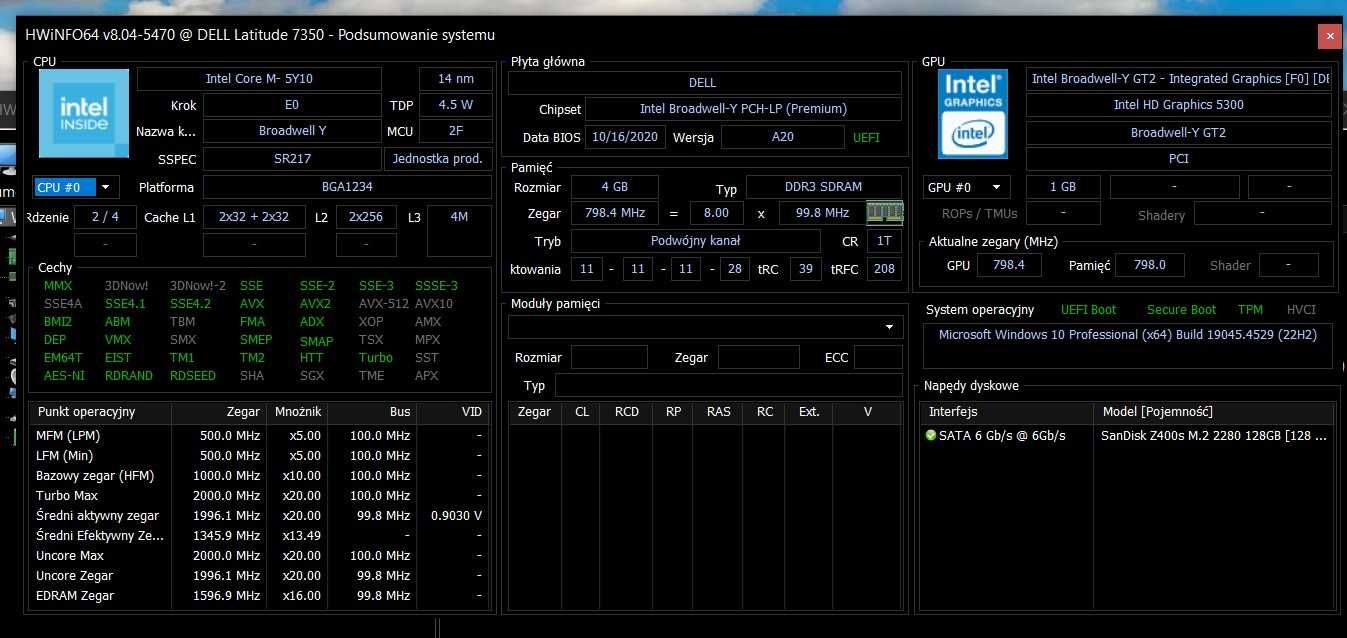
Task: Click the Secure Boot status label
Action: point(1182,310)
